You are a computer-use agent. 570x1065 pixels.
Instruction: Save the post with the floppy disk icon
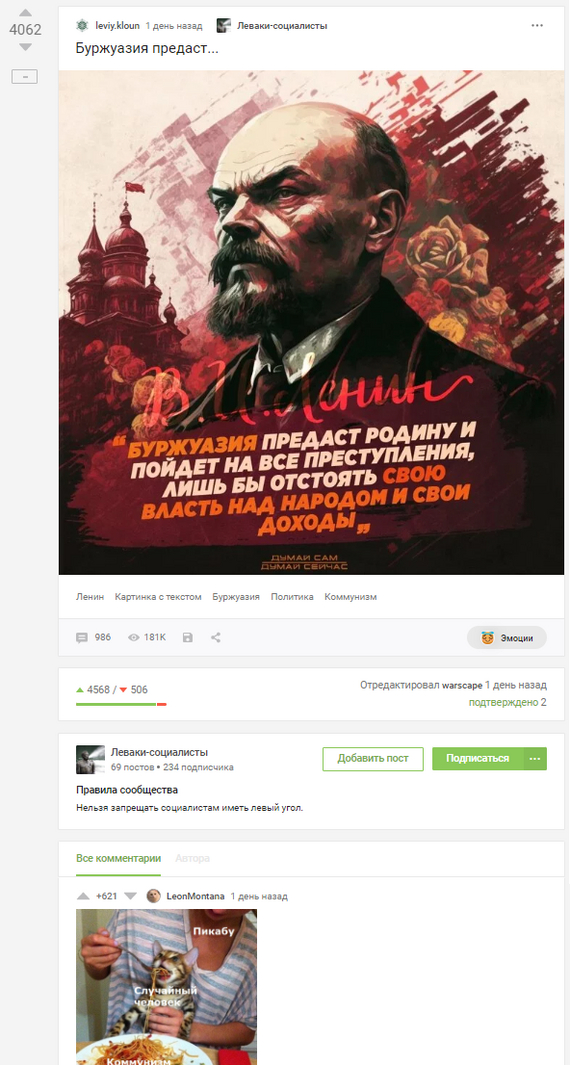188,638
